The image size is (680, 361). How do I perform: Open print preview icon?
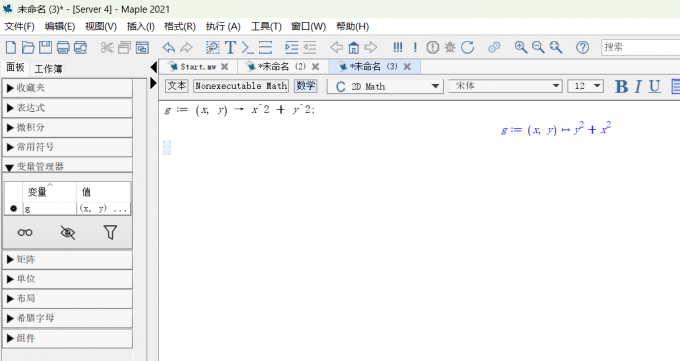click(x=80, y=47)
